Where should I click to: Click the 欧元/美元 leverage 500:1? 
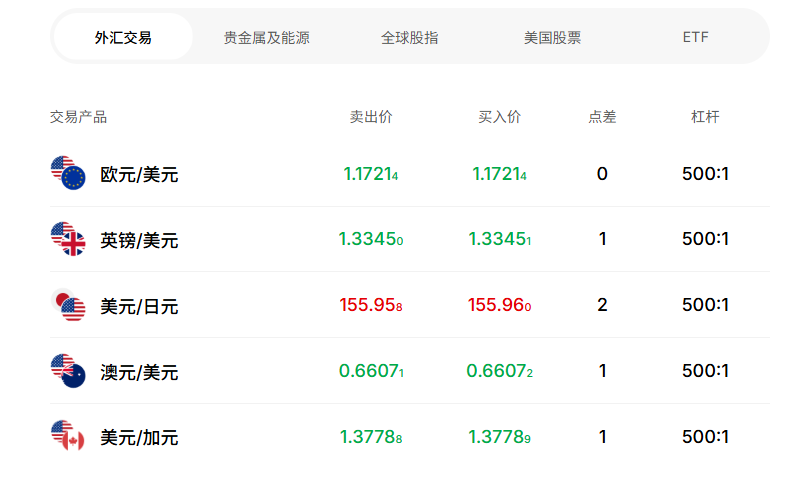click(x=705, y=174)
